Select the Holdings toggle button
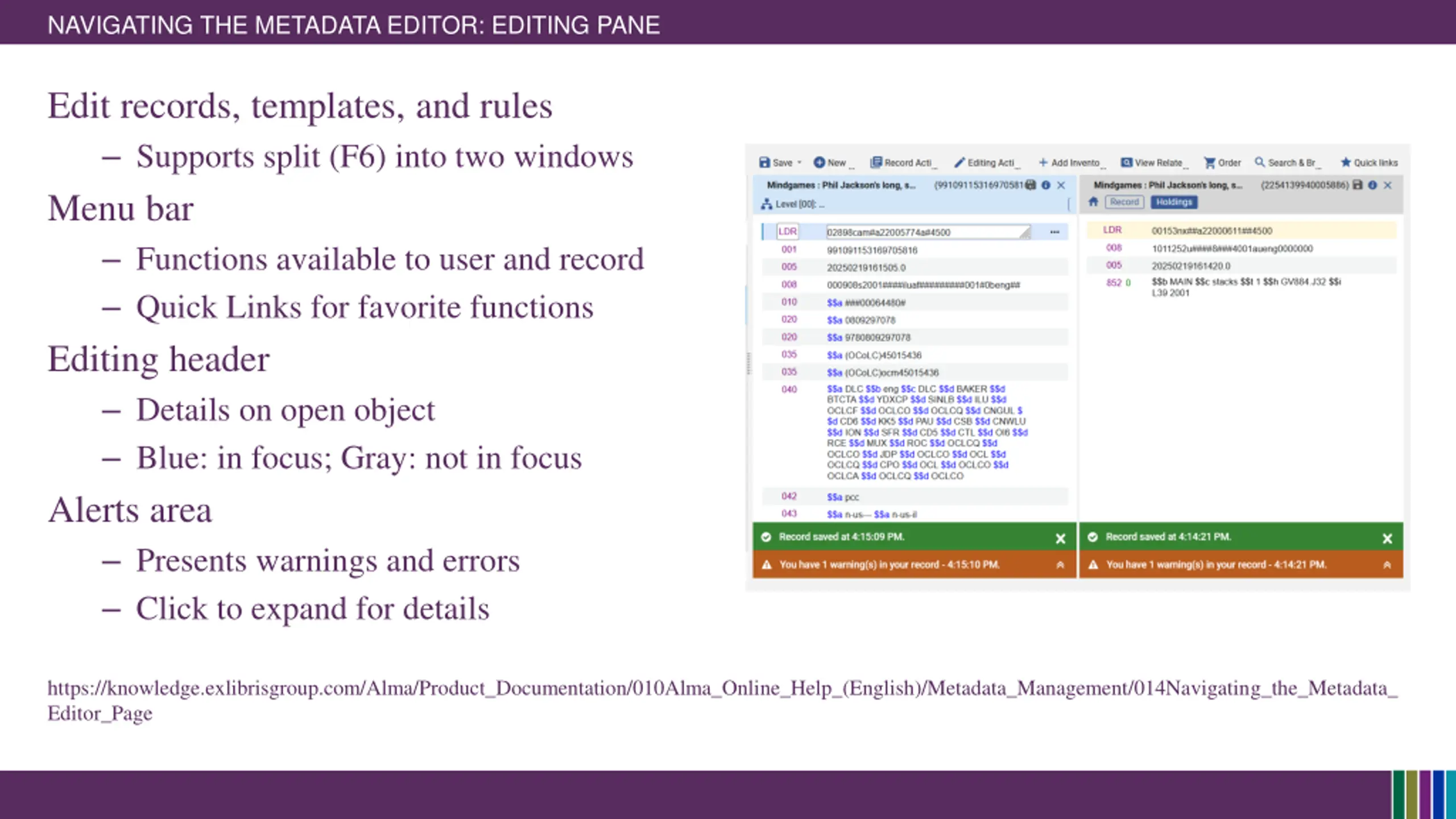Viewport: 1456px width, 819px height. [1174, 202]
